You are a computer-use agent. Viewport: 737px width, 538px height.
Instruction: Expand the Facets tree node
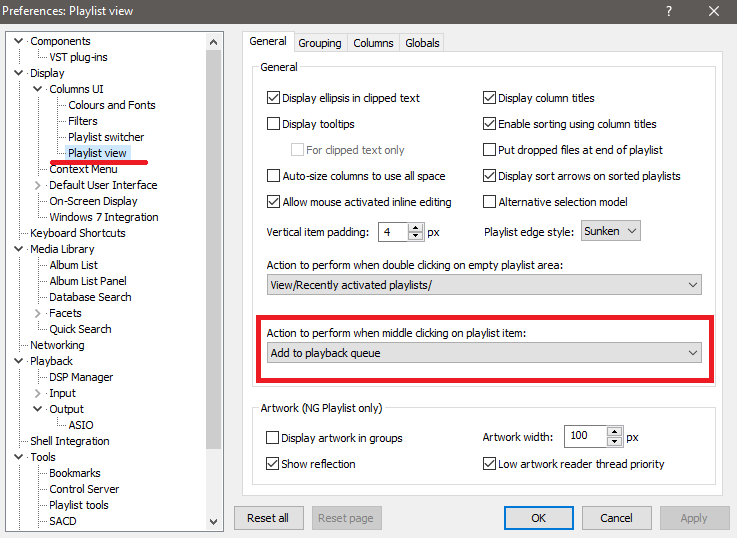[39, 313]
